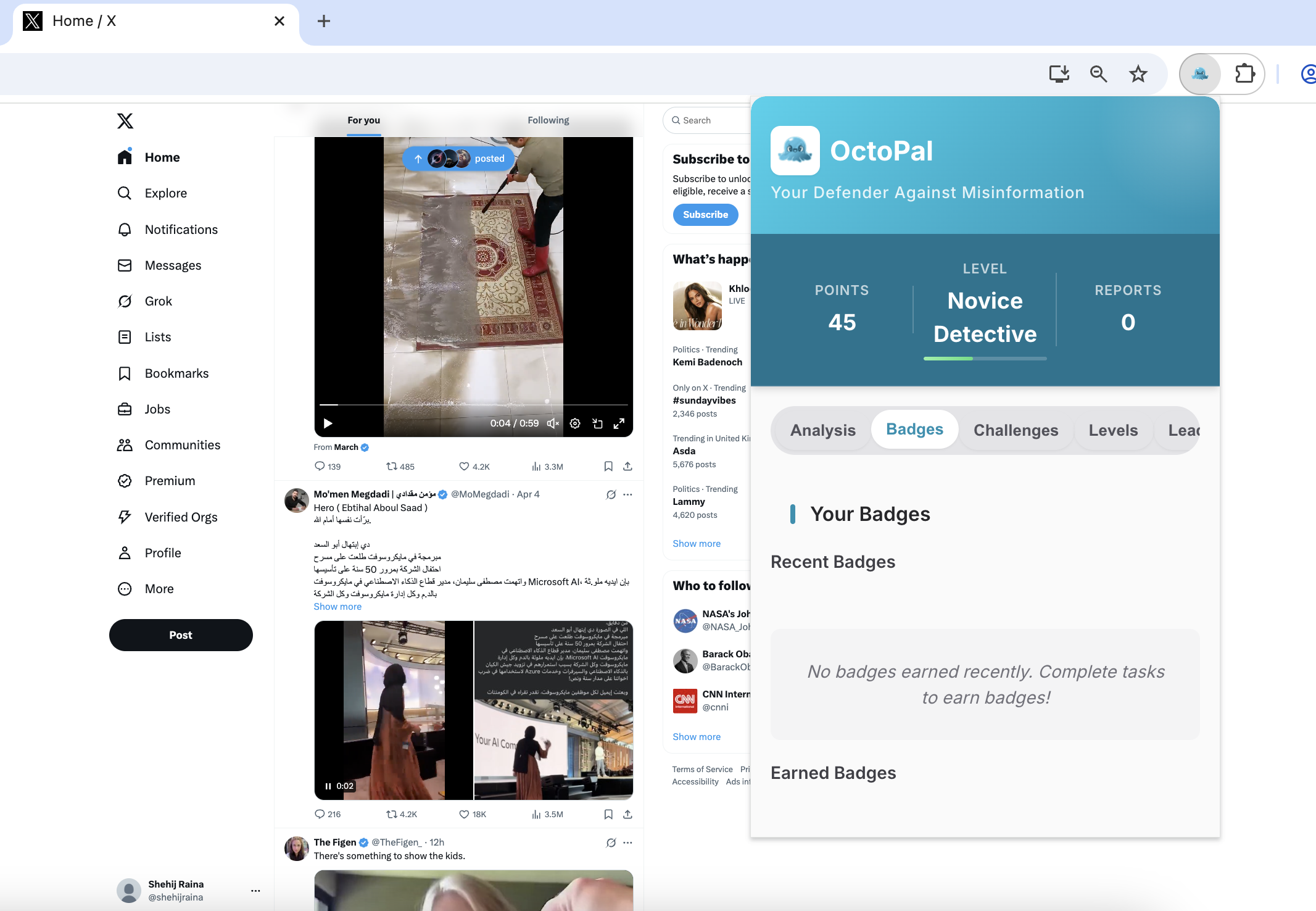Play the carpet cleaning video
Image resolution: width=1316 pixels, height=911 pixels.
[328, 423]
